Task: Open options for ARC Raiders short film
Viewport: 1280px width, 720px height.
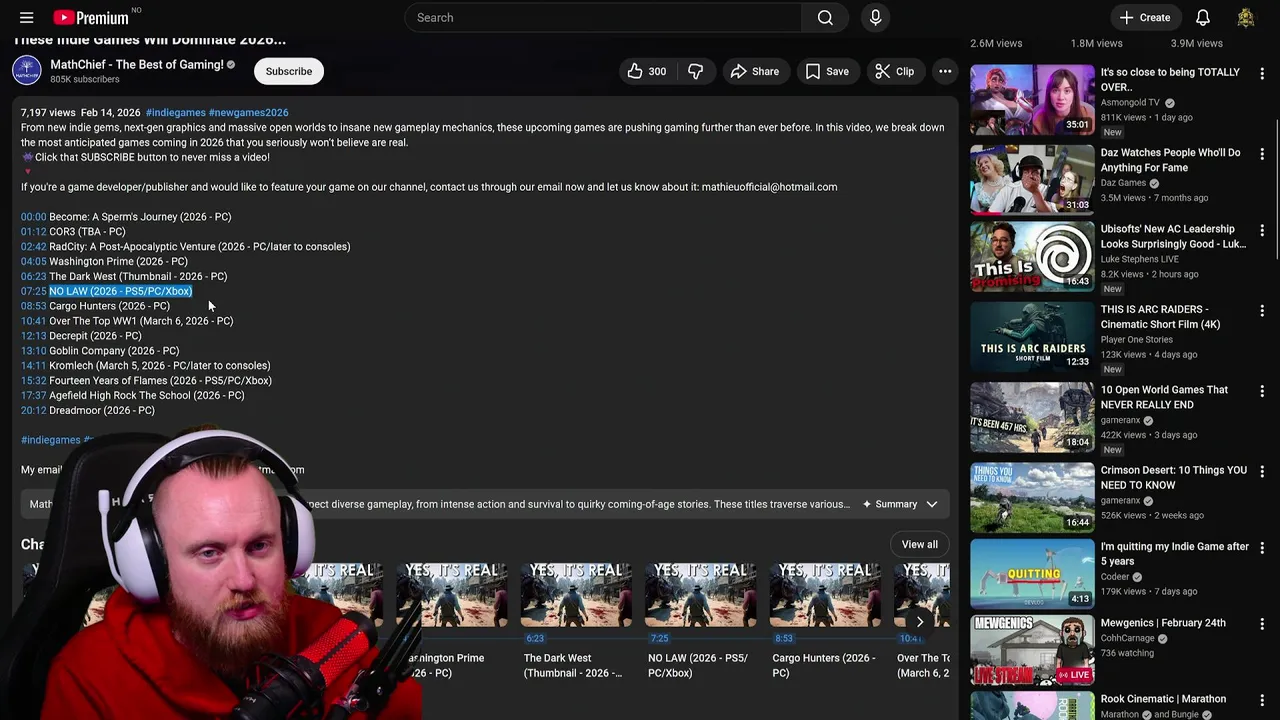Action: pyautogui.click(x=1262, y=311)
